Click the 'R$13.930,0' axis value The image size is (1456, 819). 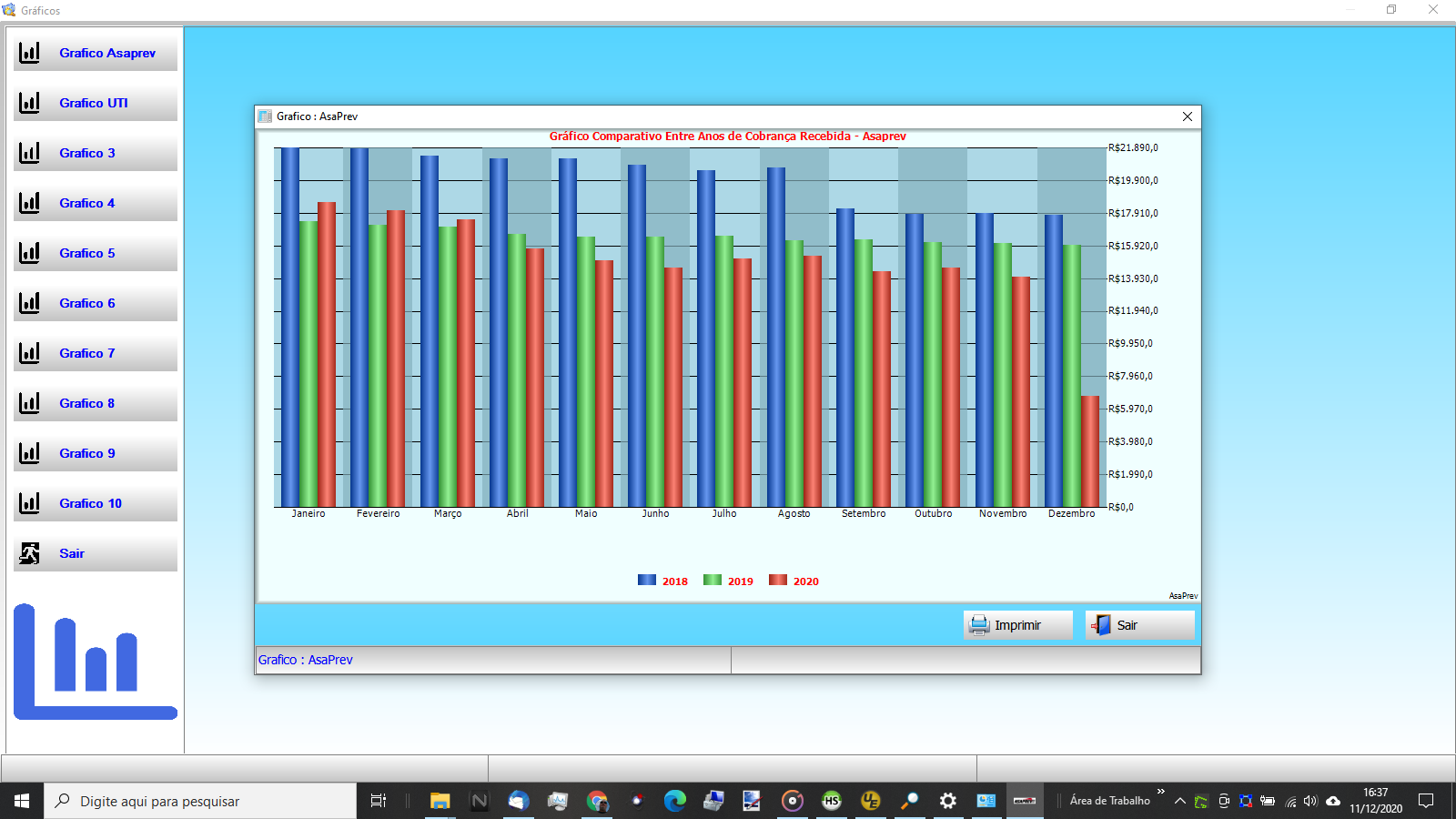coord(1133,278)
